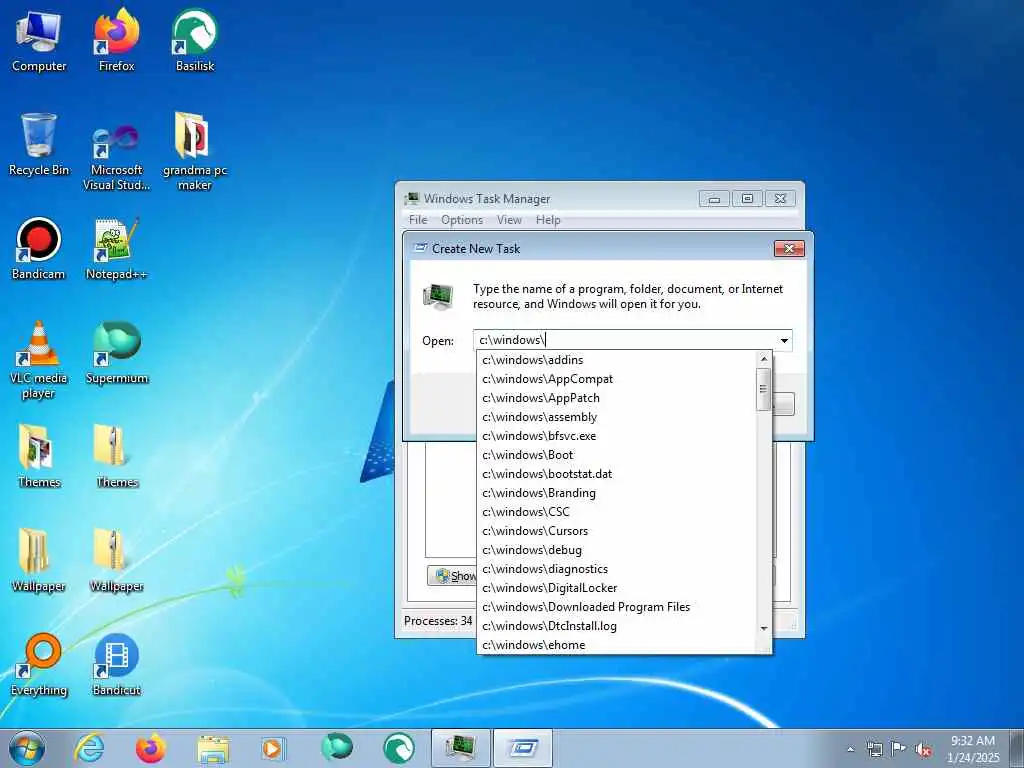Launch Bandicam from the desktop
The image size is (1024, 768).
(x=39, y=249)
